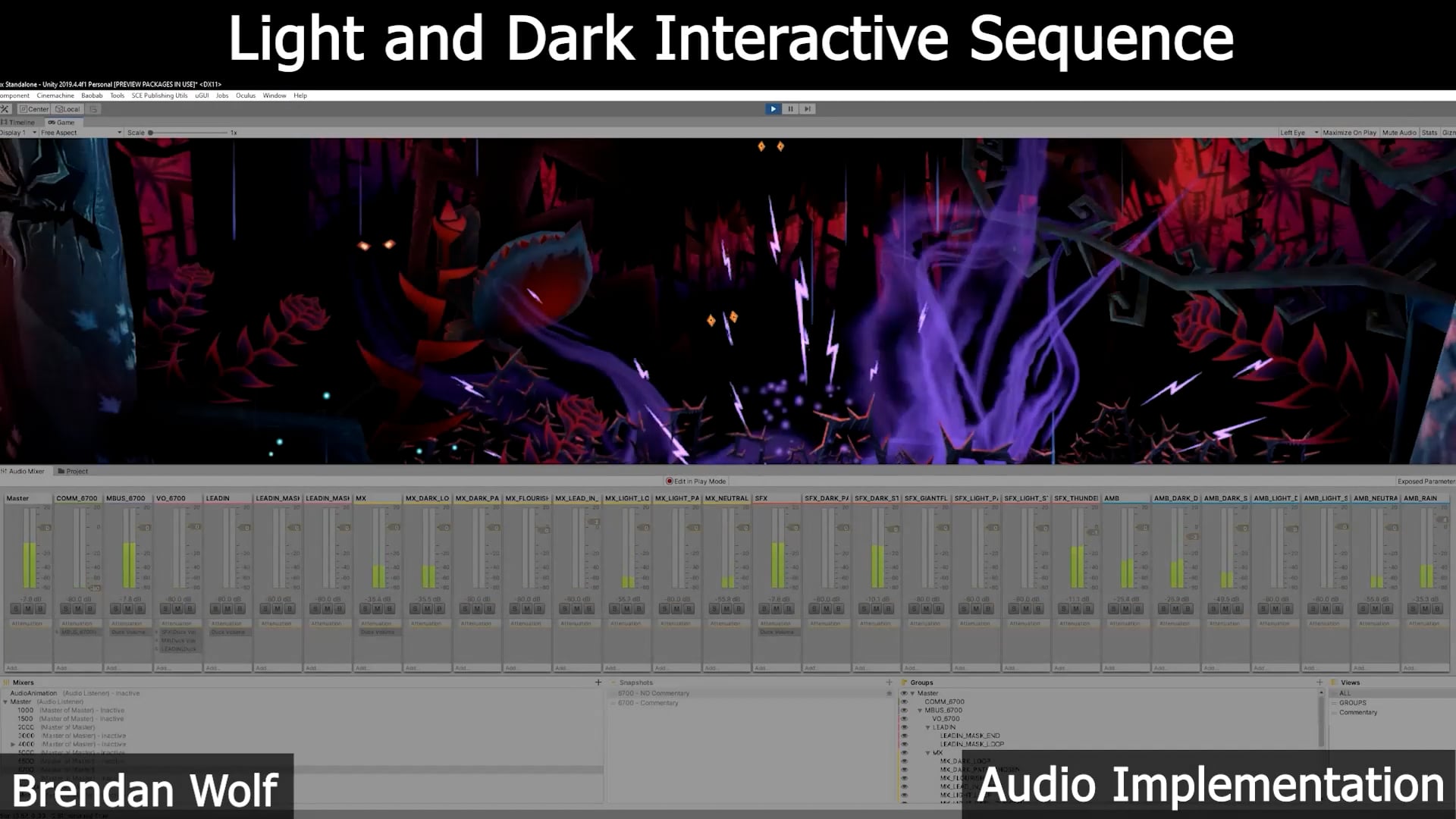
Task: Open the Display 1 dropdown
Action: pos(18,133)
